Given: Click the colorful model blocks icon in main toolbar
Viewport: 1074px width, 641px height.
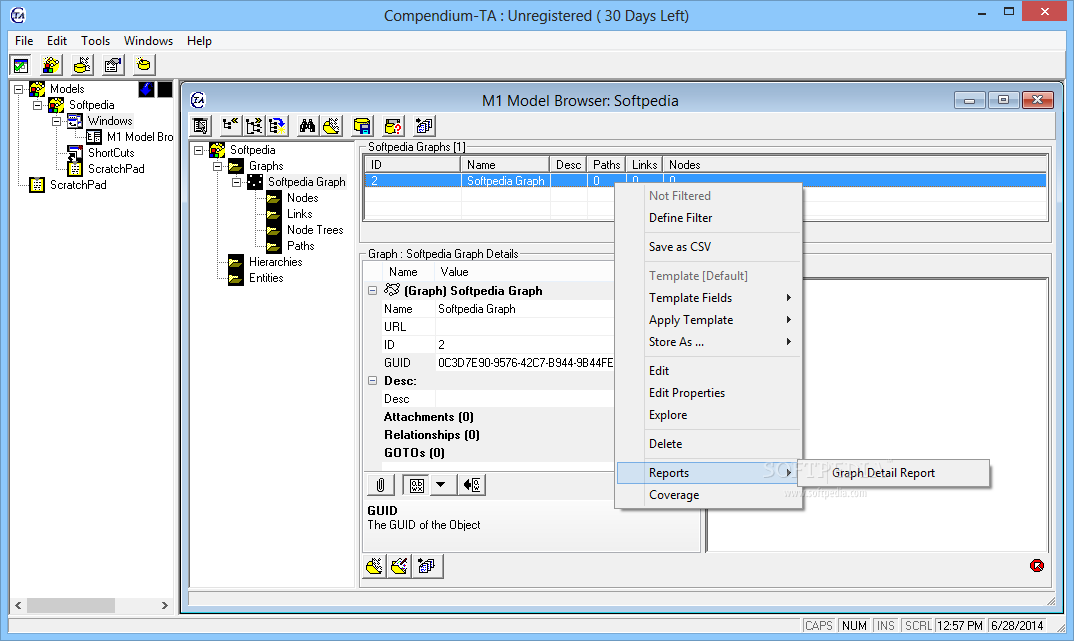Looking at the screenshot, I should pyautogui.click(x=51, y=65).
